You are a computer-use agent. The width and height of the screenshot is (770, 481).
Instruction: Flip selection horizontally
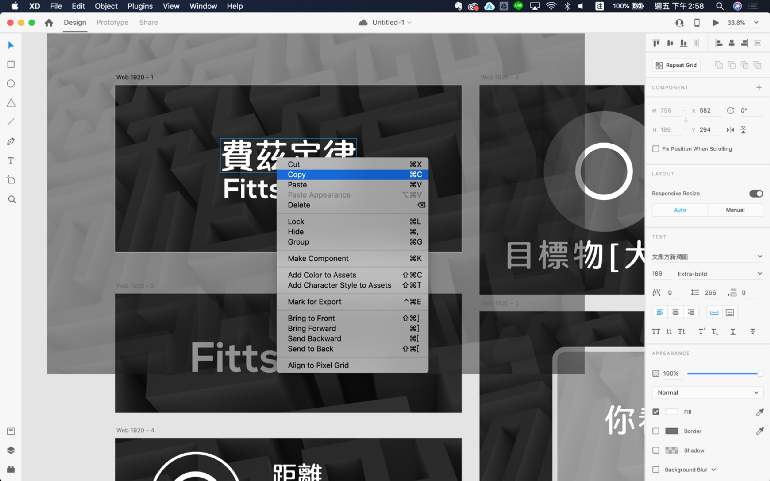(730, 130)
